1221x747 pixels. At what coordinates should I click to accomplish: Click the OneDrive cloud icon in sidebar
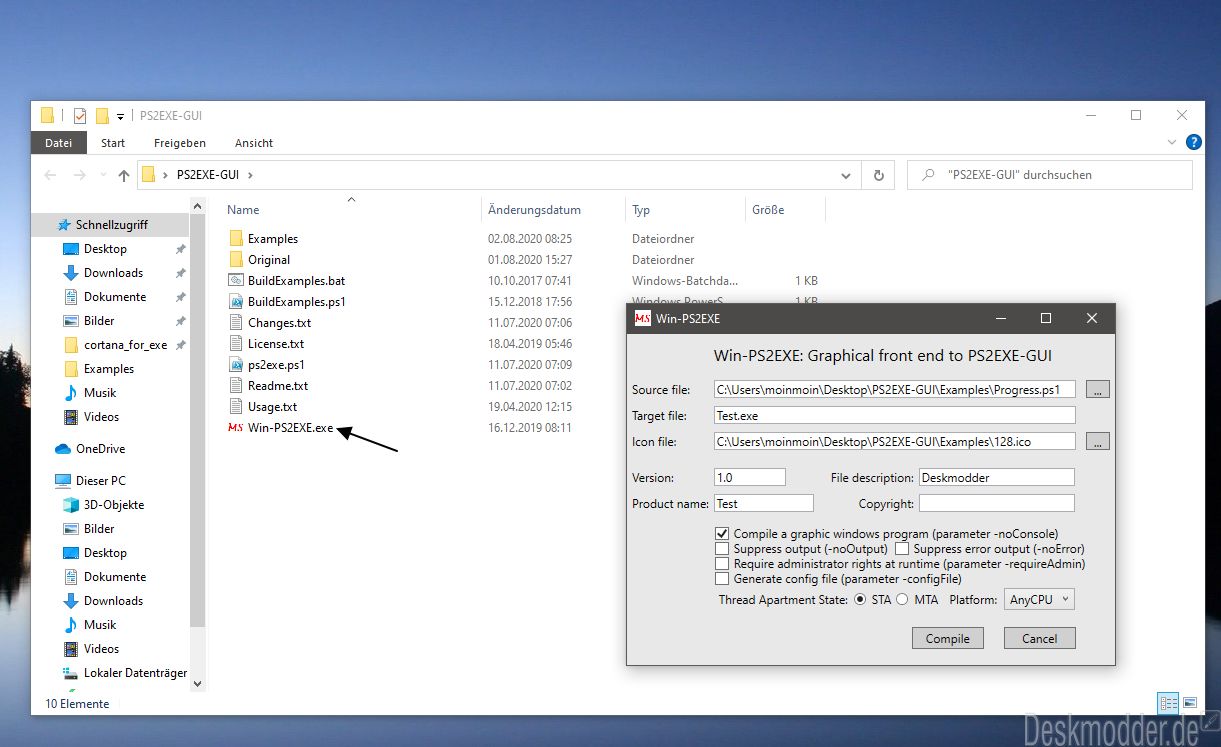(63, 449)
